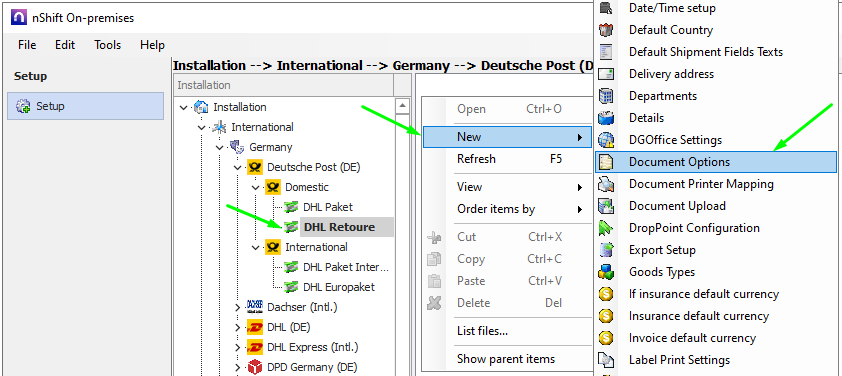This screenshot has width=842, height=376.
Task: Choose Refresh in the context menu
Action: click(x=507, y=159)
